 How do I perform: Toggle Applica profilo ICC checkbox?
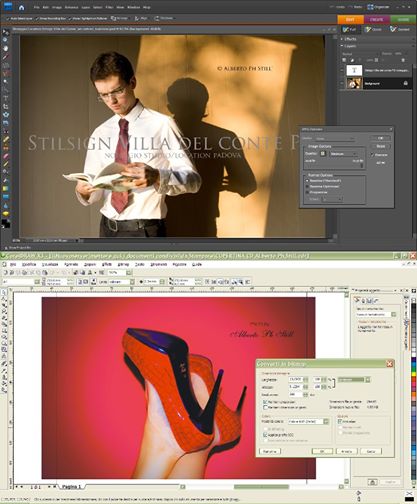(265, 435)
